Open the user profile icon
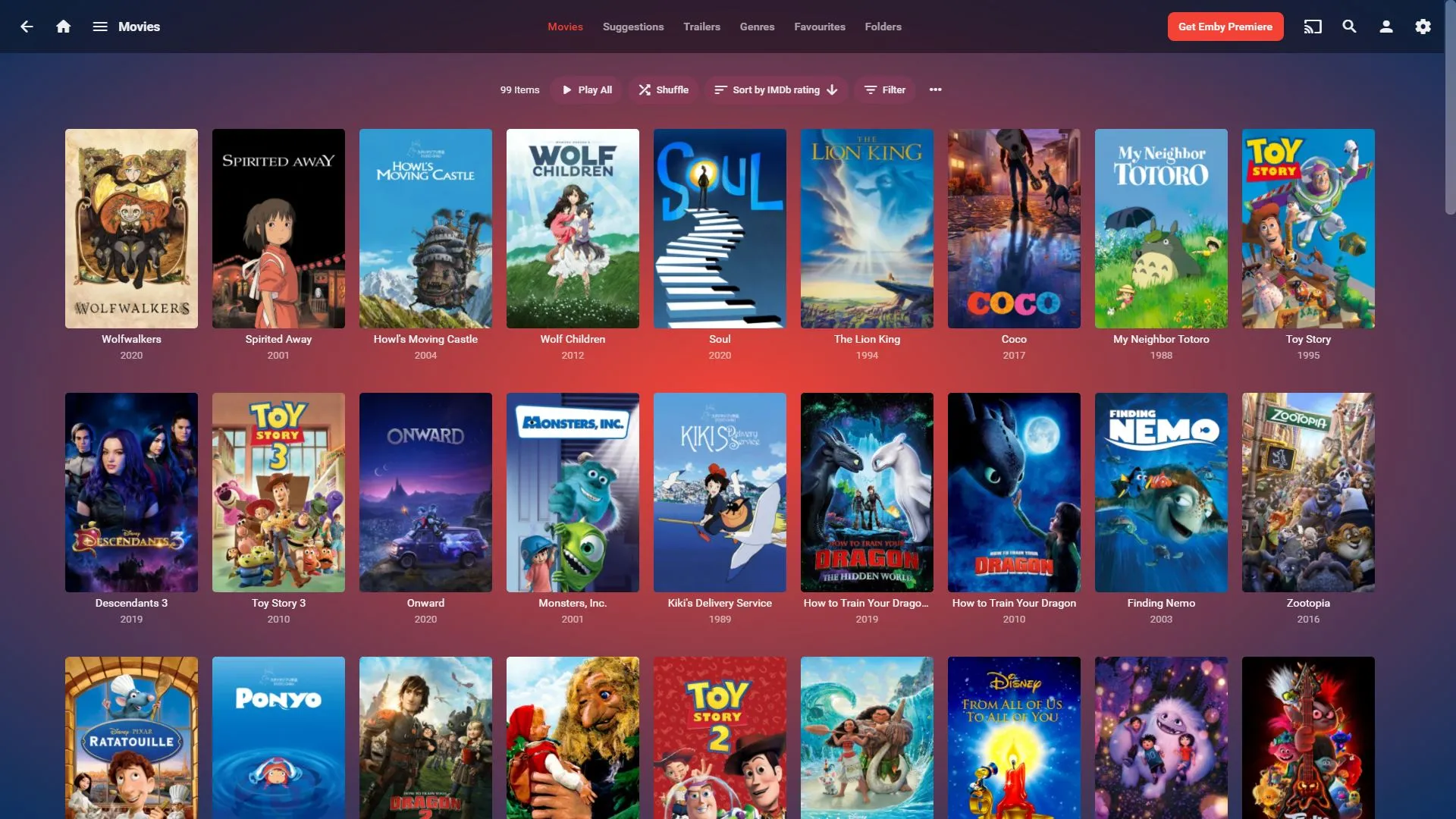 1386,27
